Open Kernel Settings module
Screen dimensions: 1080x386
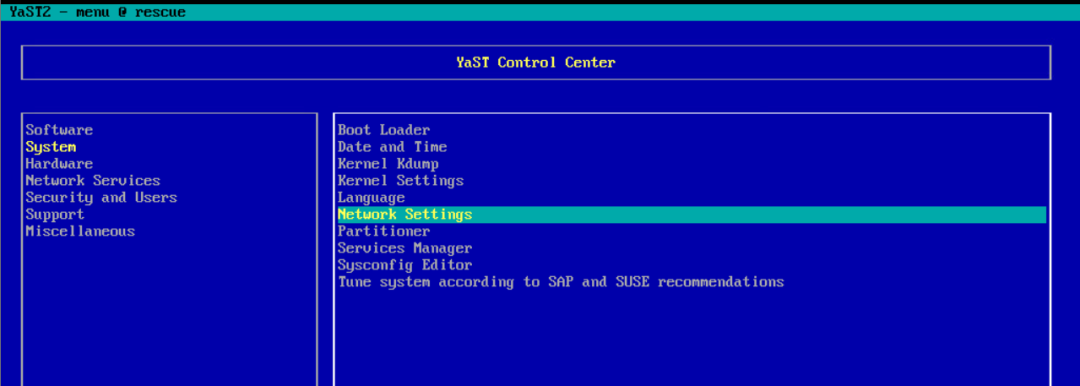[401, 181]
